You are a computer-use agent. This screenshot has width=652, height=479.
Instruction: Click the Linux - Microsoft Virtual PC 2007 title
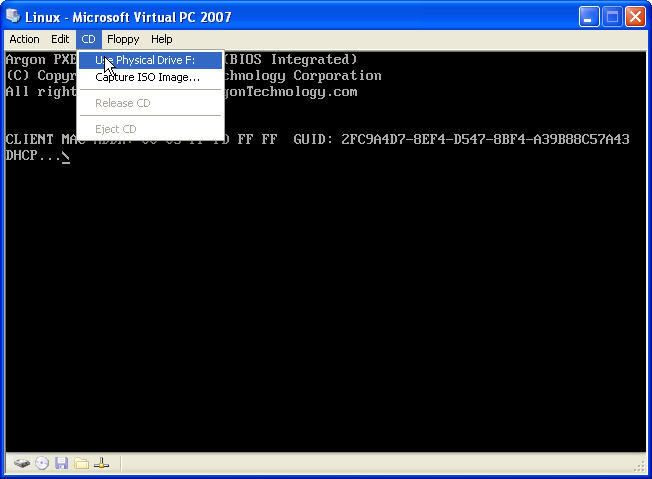tap(128, 17)
